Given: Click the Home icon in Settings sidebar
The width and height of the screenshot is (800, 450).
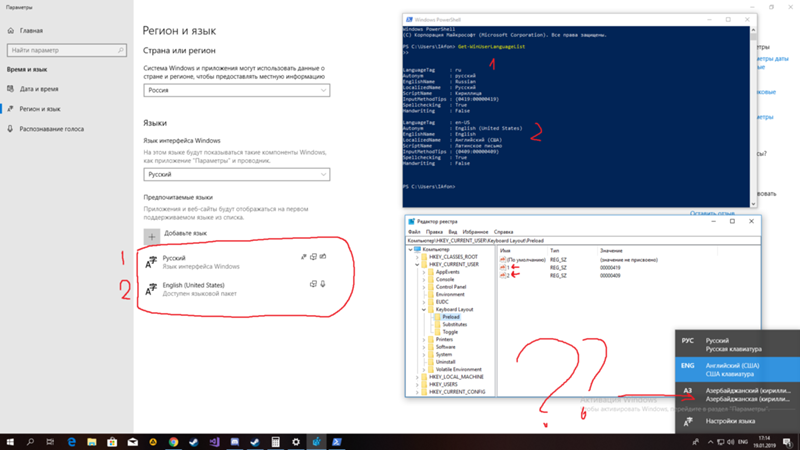Looking at the screenshot, I should click(x=11, y=31).
